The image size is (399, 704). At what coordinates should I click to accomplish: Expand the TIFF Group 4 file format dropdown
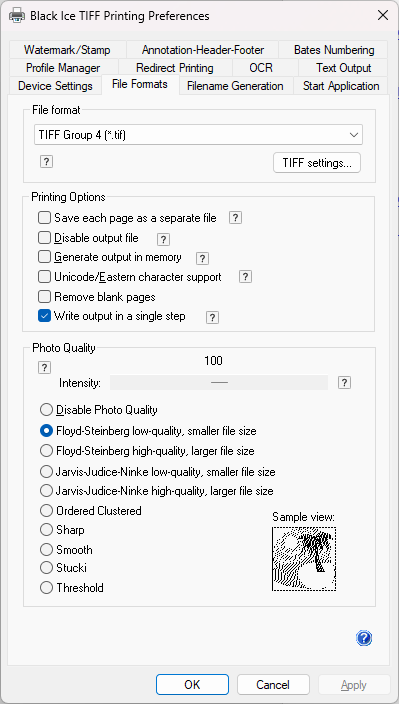tap(198, 135)
